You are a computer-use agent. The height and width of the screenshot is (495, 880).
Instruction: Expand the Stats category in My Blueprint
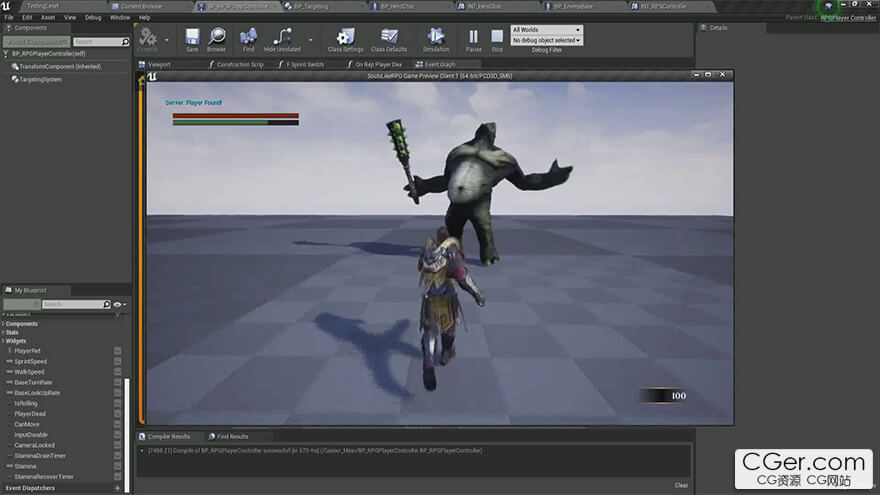tap(3, 332)
